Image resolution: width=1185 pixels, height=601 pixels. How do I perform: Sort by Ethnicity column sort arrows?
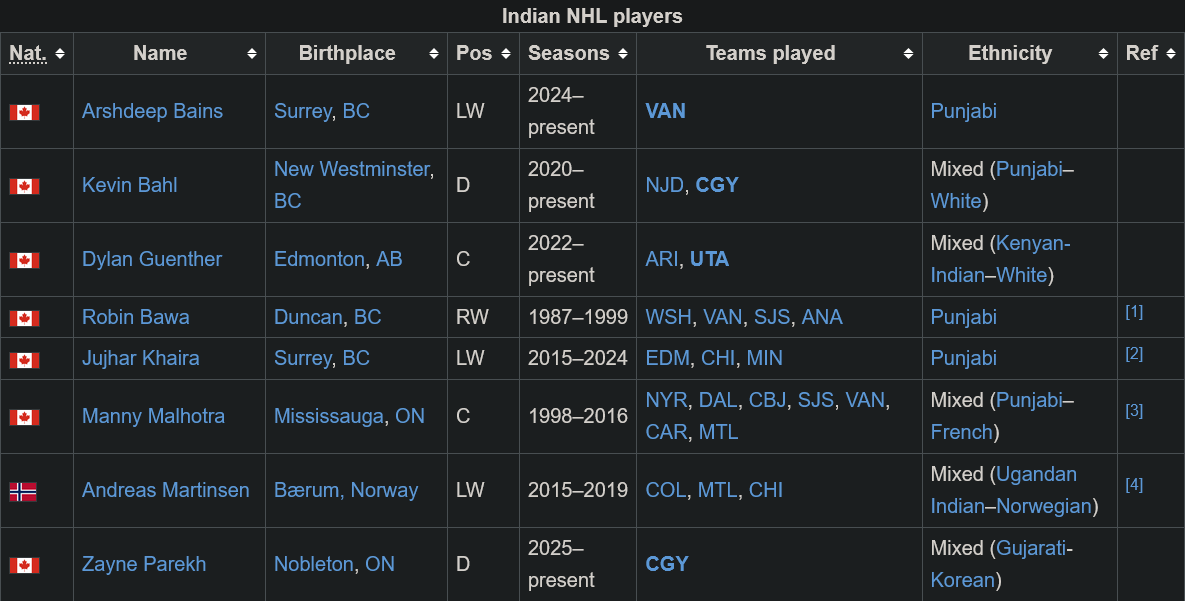point(1104,54)
